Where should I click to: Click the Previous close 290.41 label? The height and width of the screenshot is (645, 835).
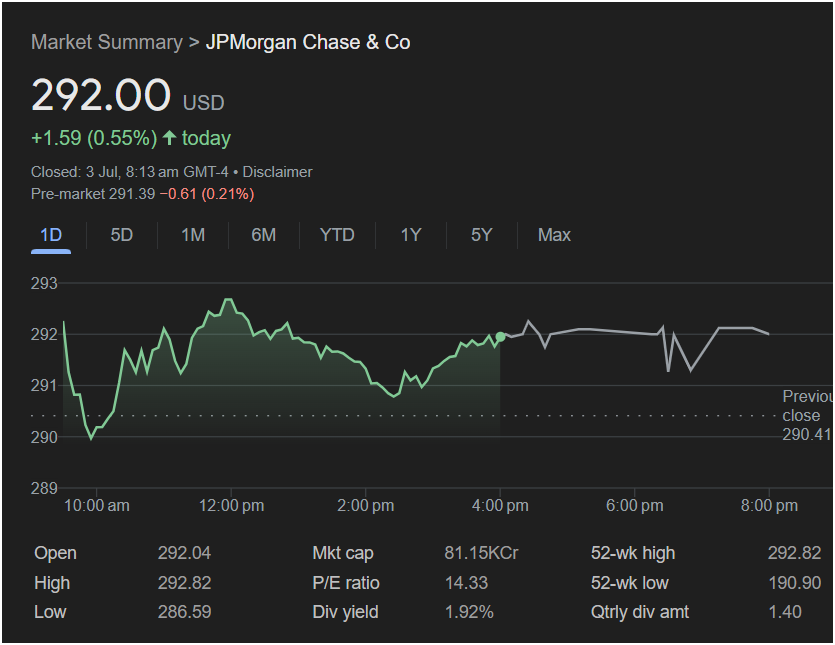[807, 415]
